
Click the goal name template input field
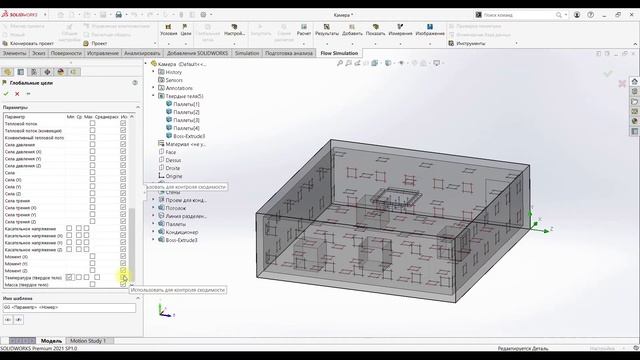(x=69, y=307)
